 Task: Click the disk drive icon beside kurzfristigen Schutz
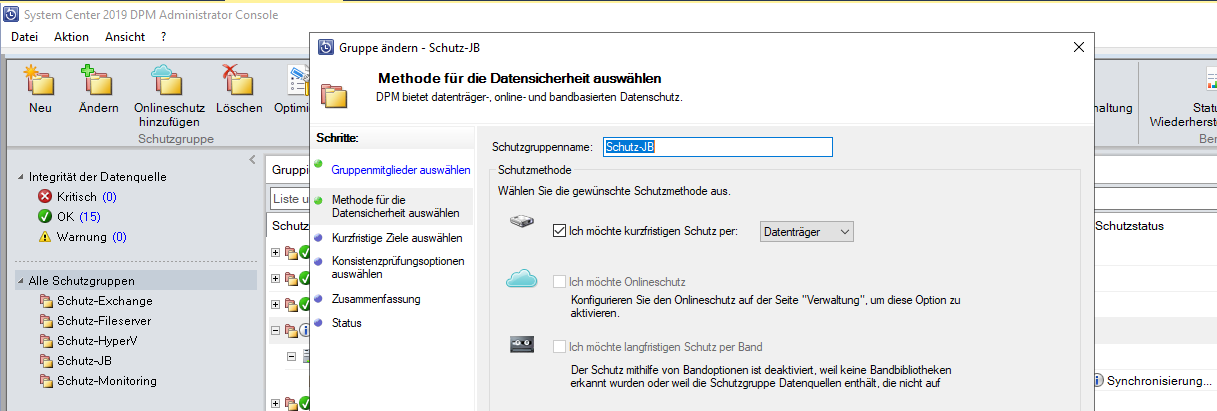(523, 223)
